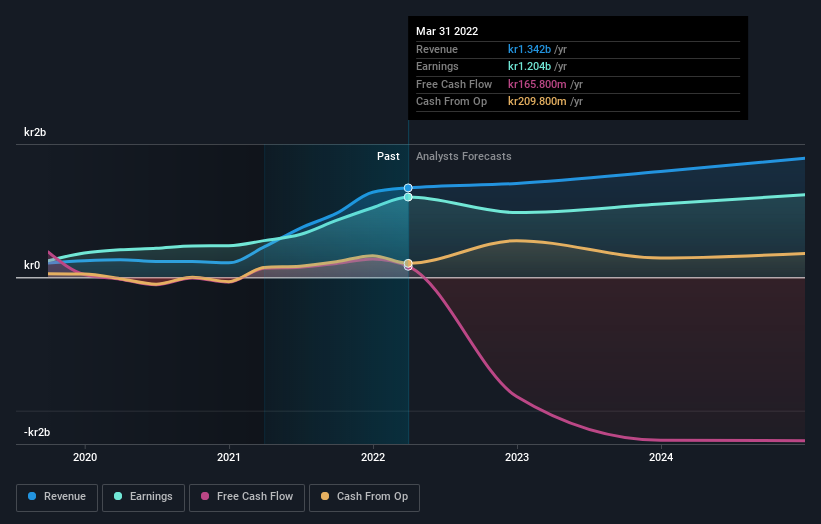Viewport: 821px width, 524px height.
Task: Click the Earnings row label in tooltip
Action: (437, 66)
